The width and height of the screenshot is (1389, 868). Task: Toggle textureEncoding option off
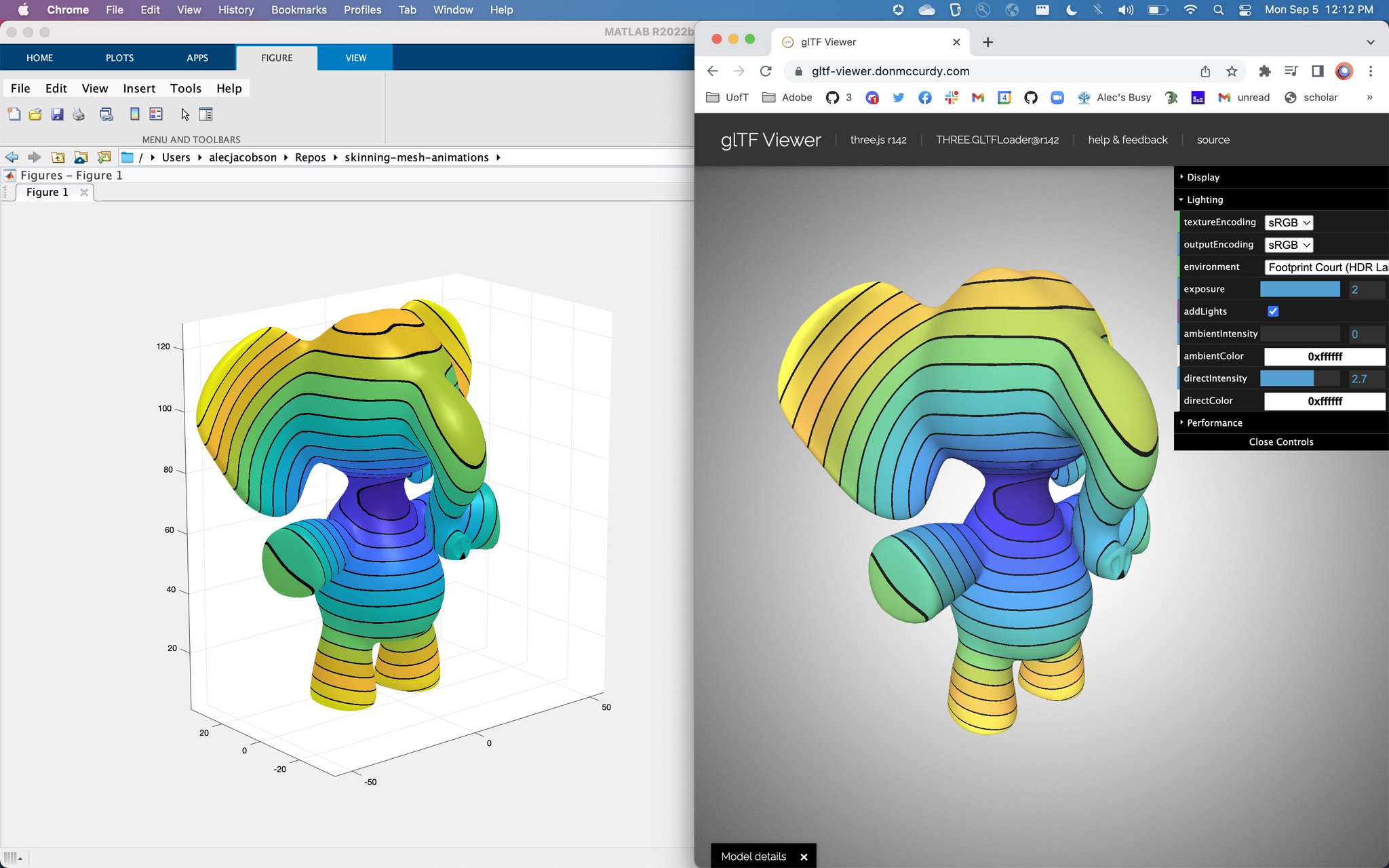[x=1287, y=222]
